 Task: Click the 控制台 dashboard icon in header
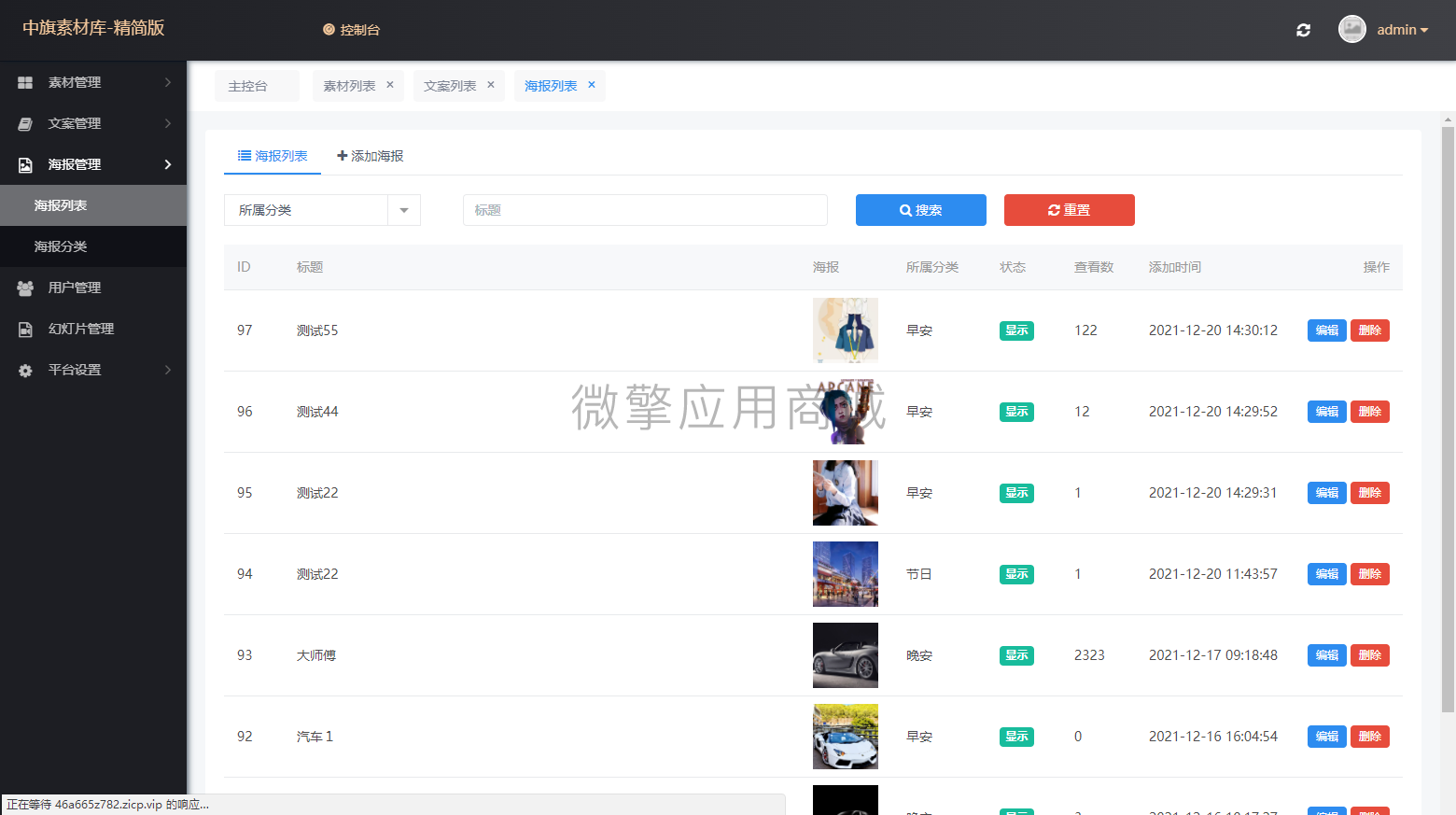pos(329,30)
